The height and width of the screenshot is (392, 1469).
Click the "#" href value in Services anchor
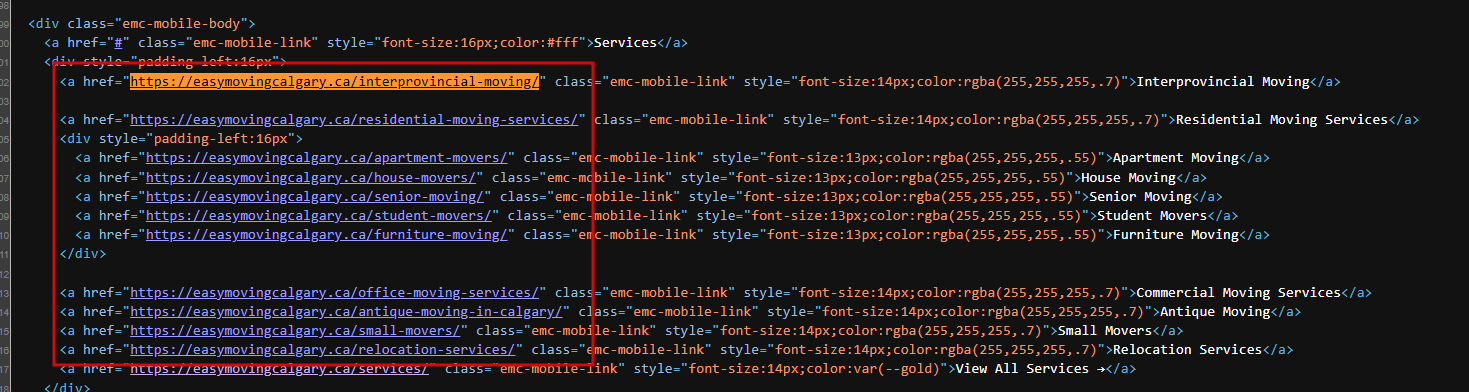click(118, 43)
